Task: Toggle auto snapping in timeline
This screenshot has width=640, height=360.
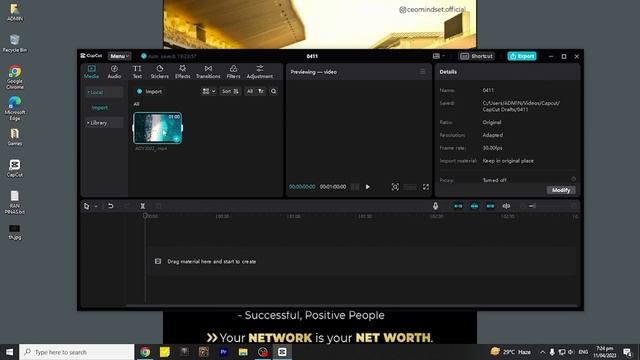Action: tap(474, 206)
